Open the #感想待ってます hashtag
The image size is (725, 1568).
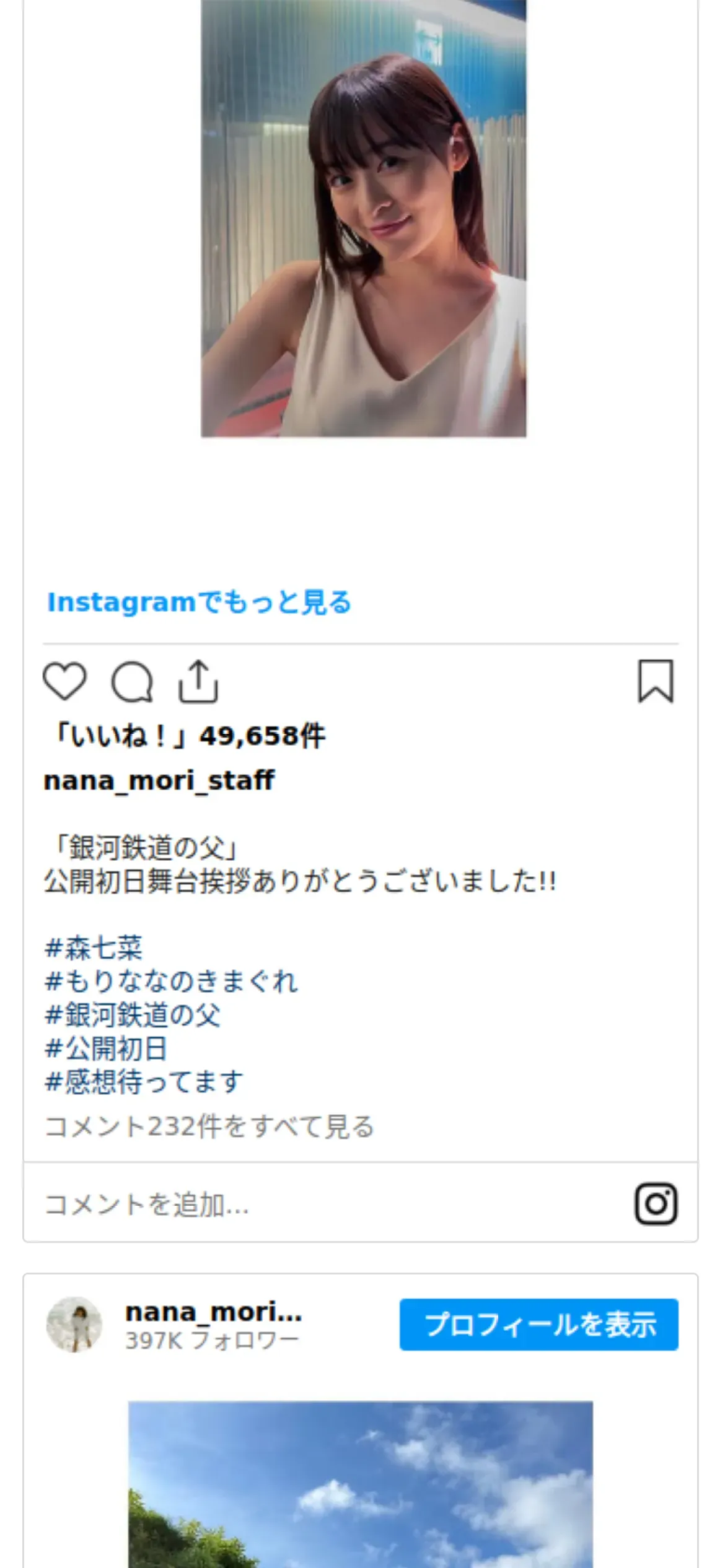(144, 1082)
